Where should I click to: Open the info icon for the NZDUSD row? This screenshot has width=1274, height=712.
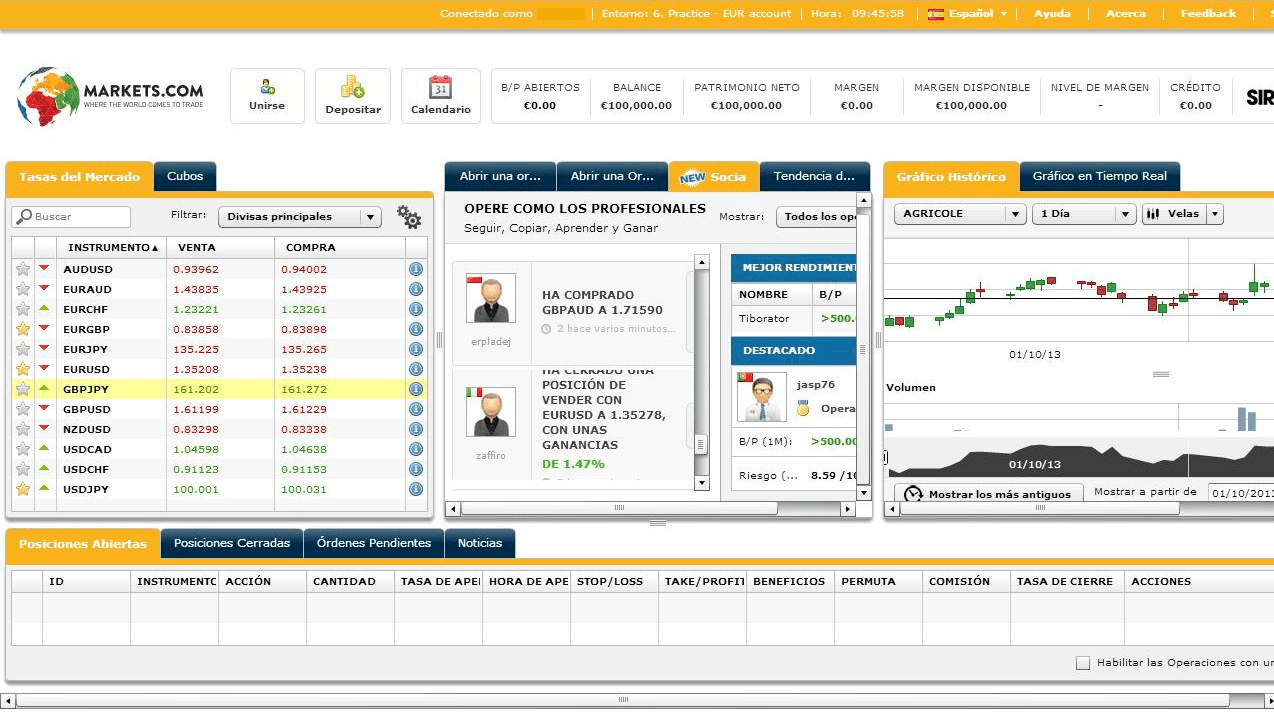point(416,429)
